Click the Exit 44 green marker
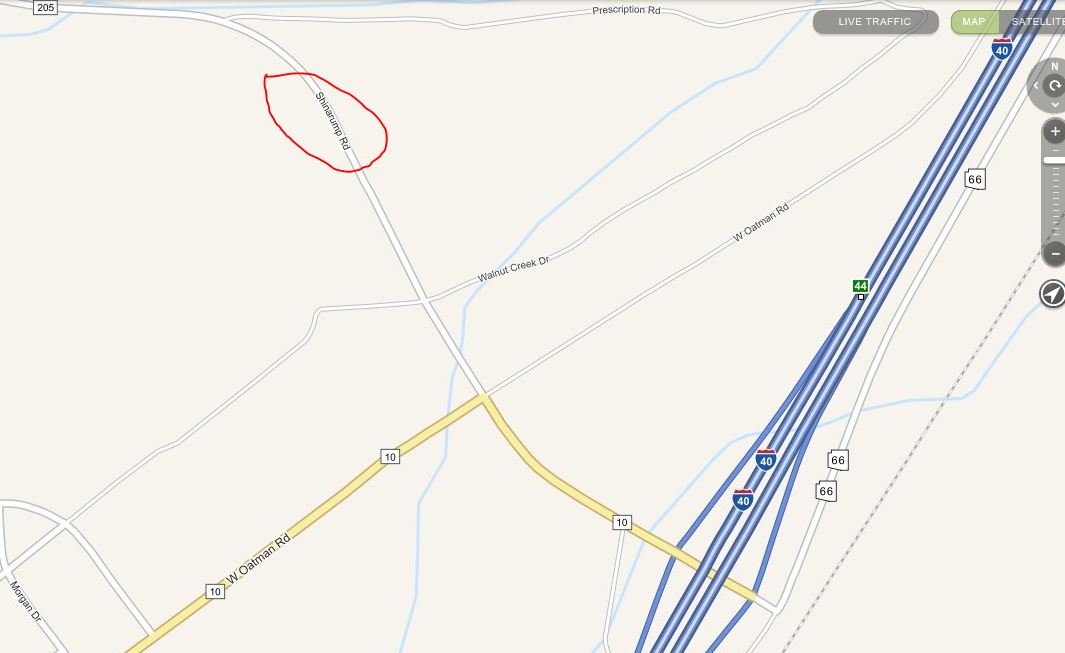This screenshot has width=1065, height=653. pos(861,286)
